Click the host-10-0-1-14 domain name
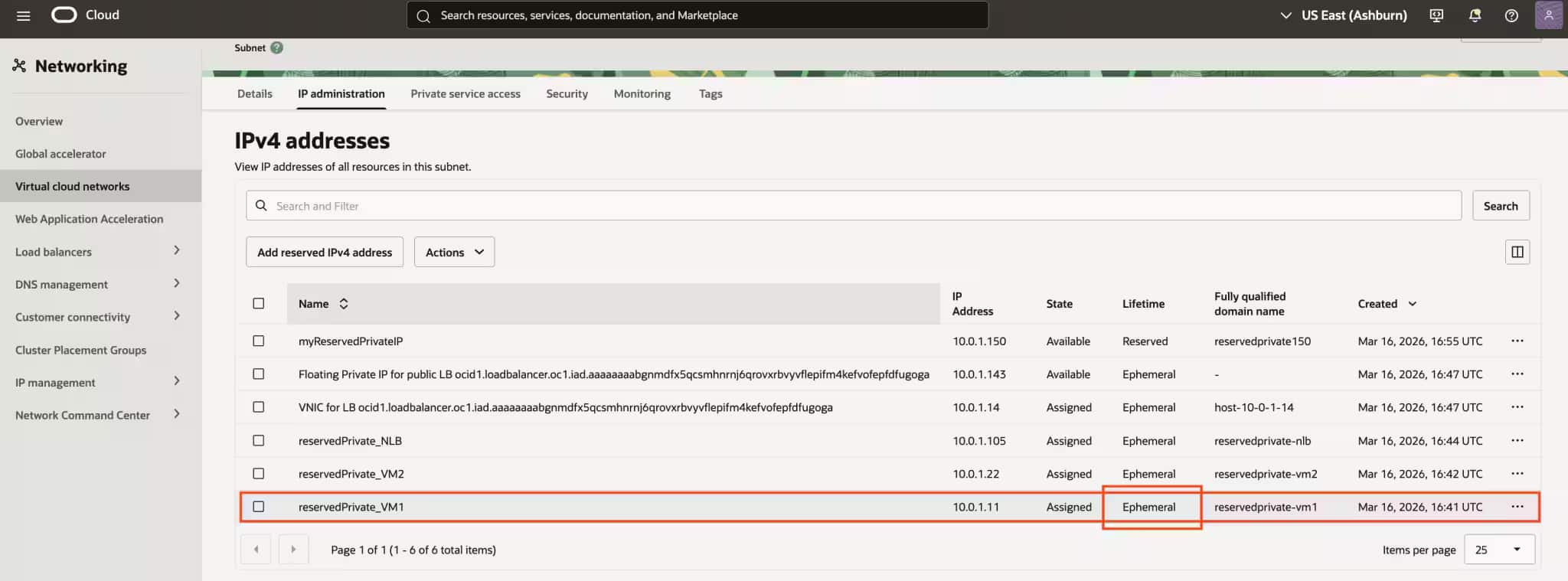Image resolution: width=1568 pixels, height=581 pixels. coord(1253,407)
